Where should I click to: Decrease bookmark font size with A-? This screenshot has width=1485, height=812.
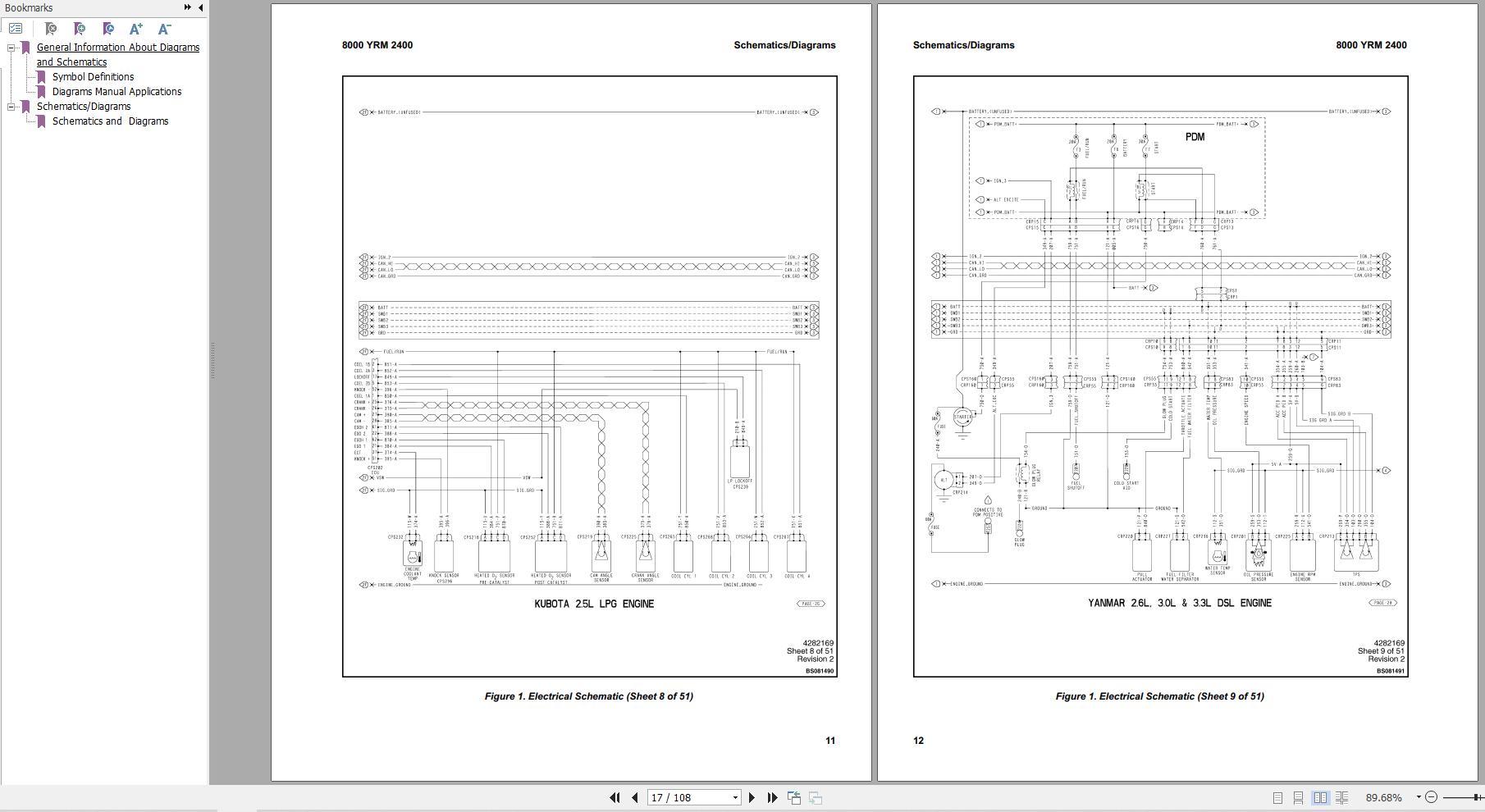[x=164, y=29]
